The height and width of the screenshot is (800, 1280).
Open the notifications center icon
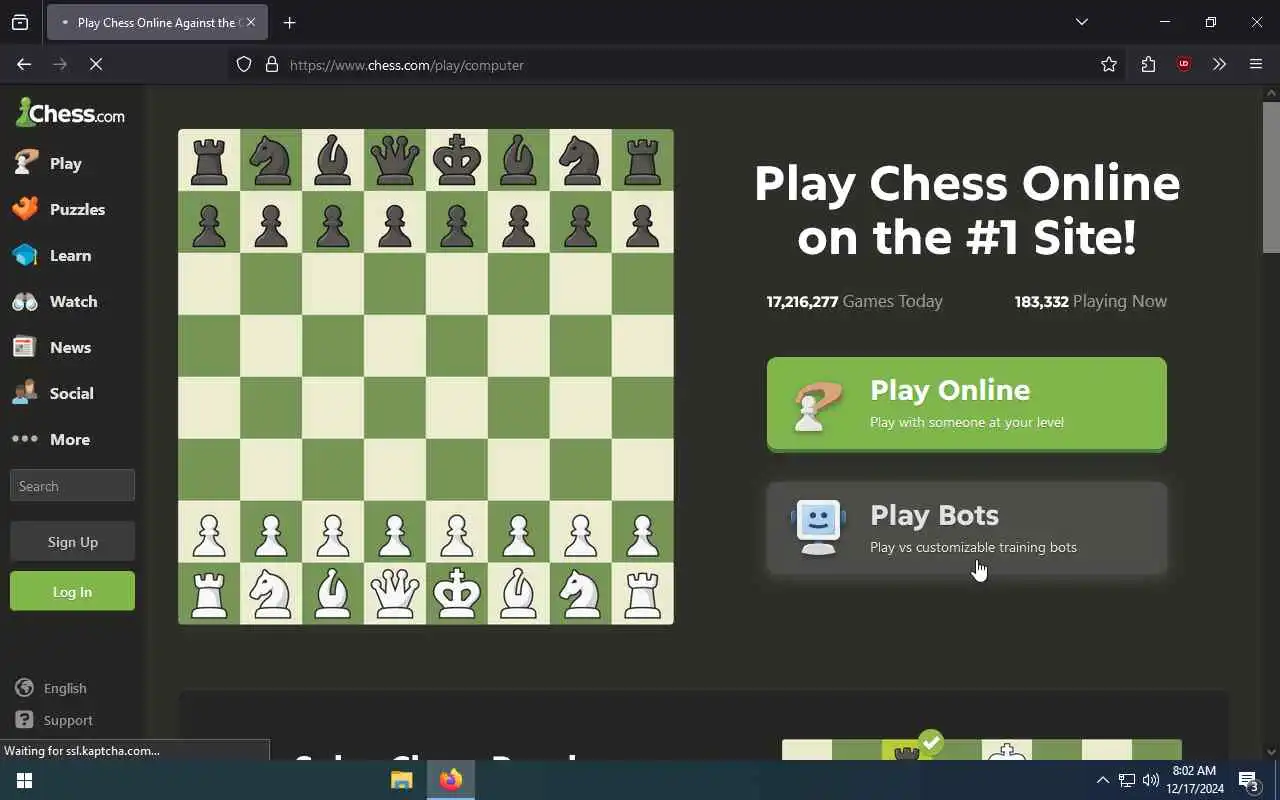click(x=1248, y=780)
